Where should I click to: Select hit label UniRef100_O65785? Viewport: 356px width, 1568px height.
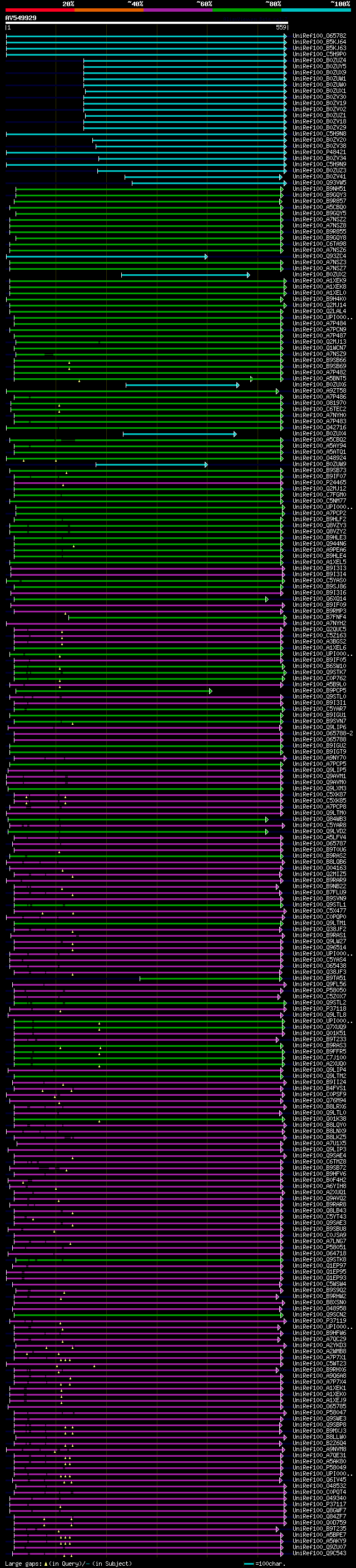(319, 1406)
